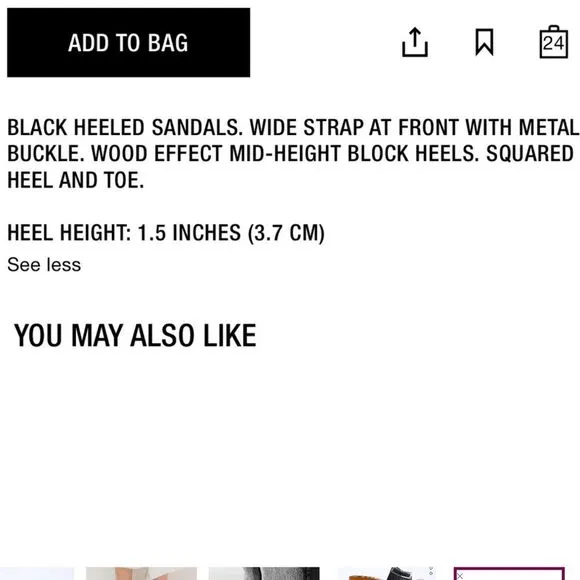Open the tan sandal recommended thumbnail
Screen dimensions: 580x580
coord(387,574)
